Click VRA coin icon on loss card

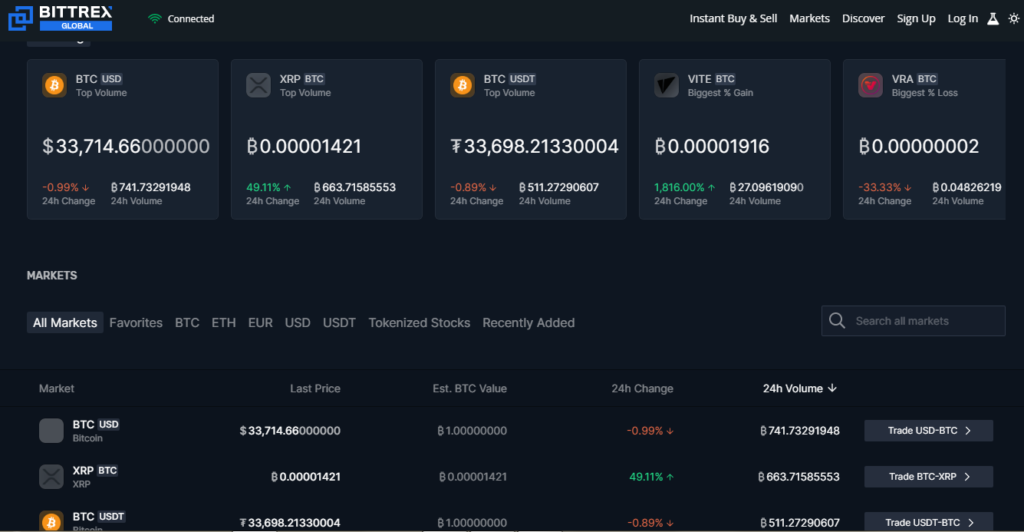870,85
